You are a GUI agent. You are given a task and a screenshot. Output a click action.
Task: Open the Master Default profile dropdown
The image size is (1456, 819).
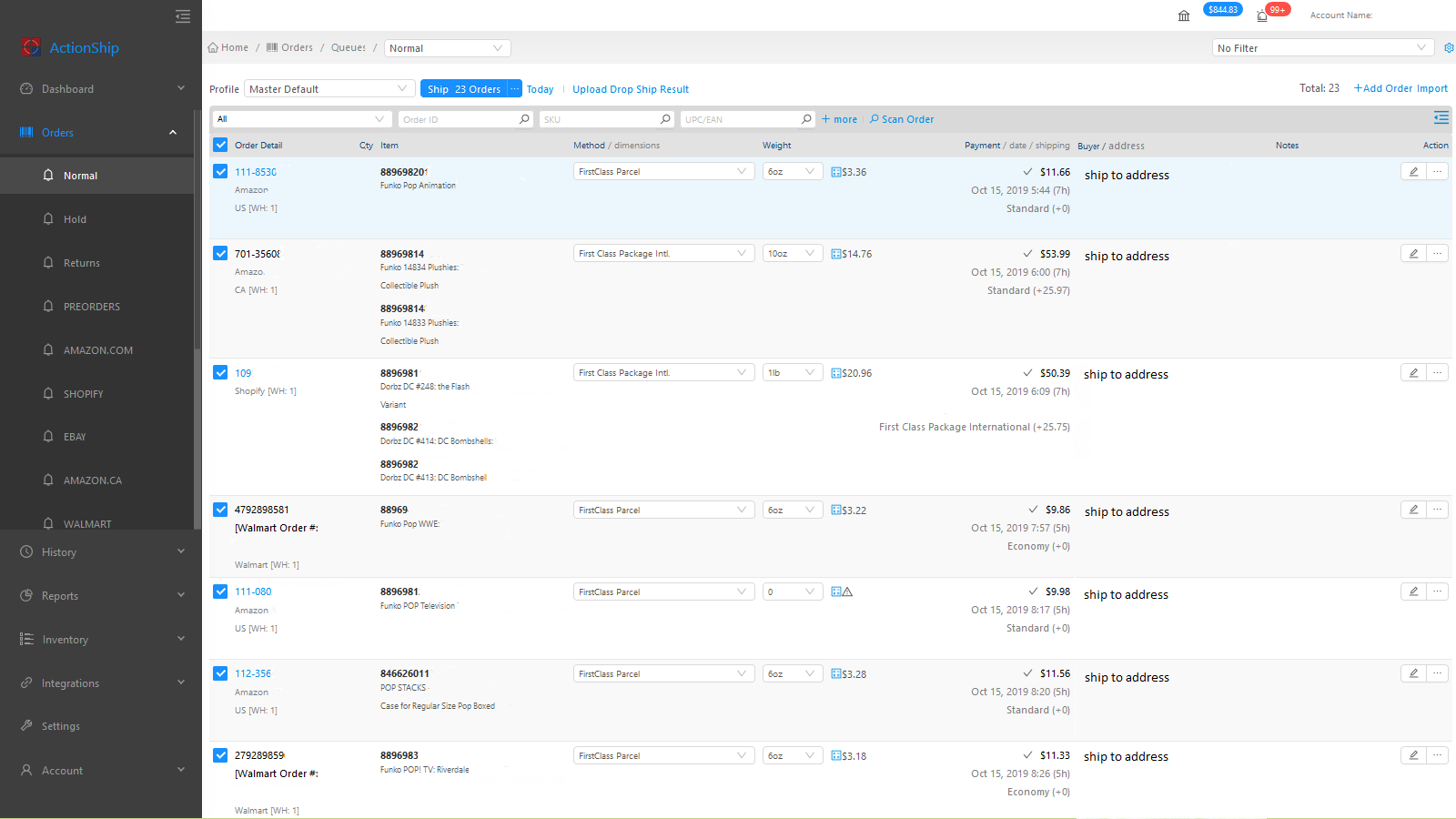point(329,89)
